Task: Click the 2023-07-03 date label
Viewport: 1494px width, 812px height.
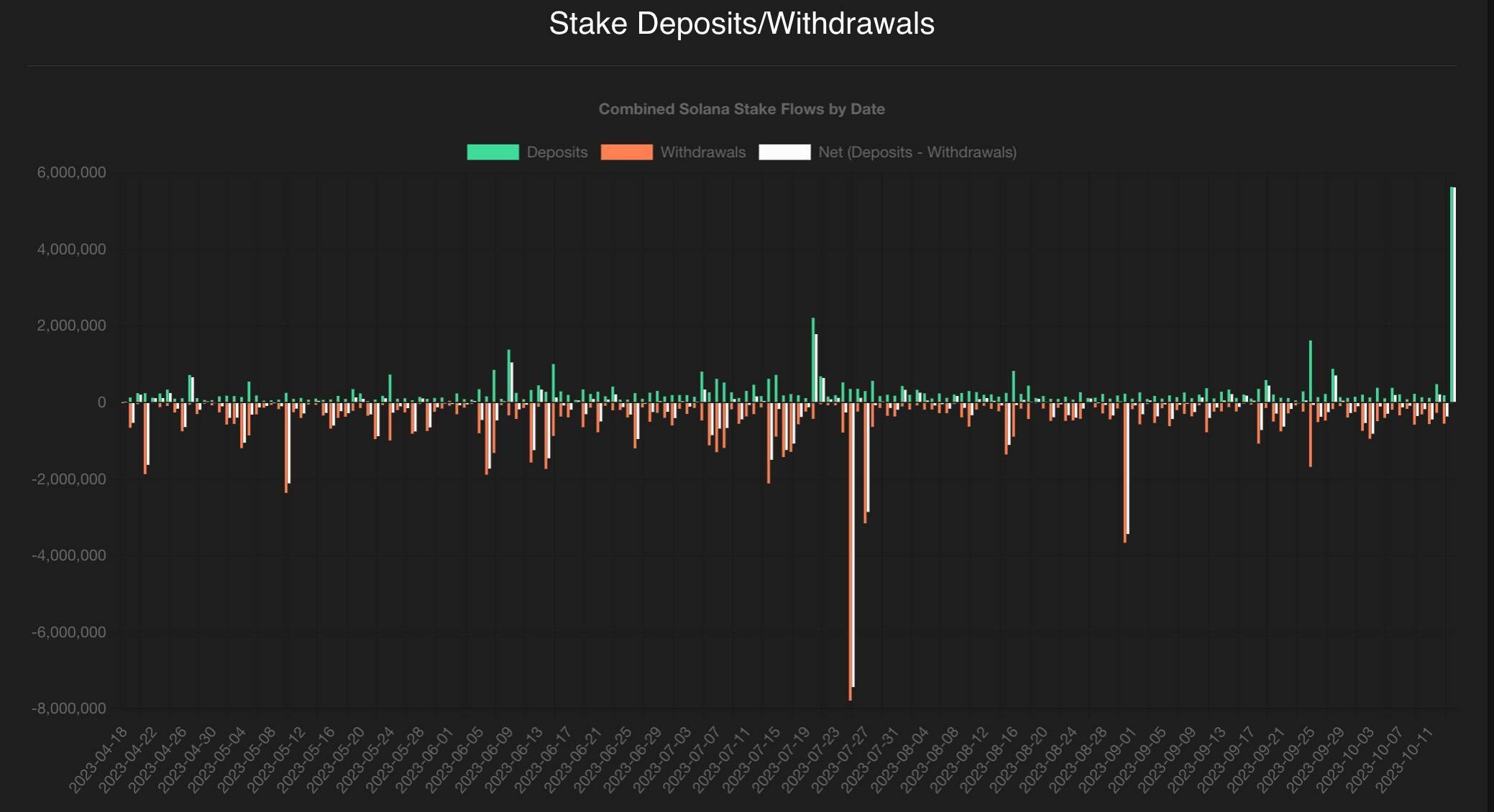Action: 663,760
